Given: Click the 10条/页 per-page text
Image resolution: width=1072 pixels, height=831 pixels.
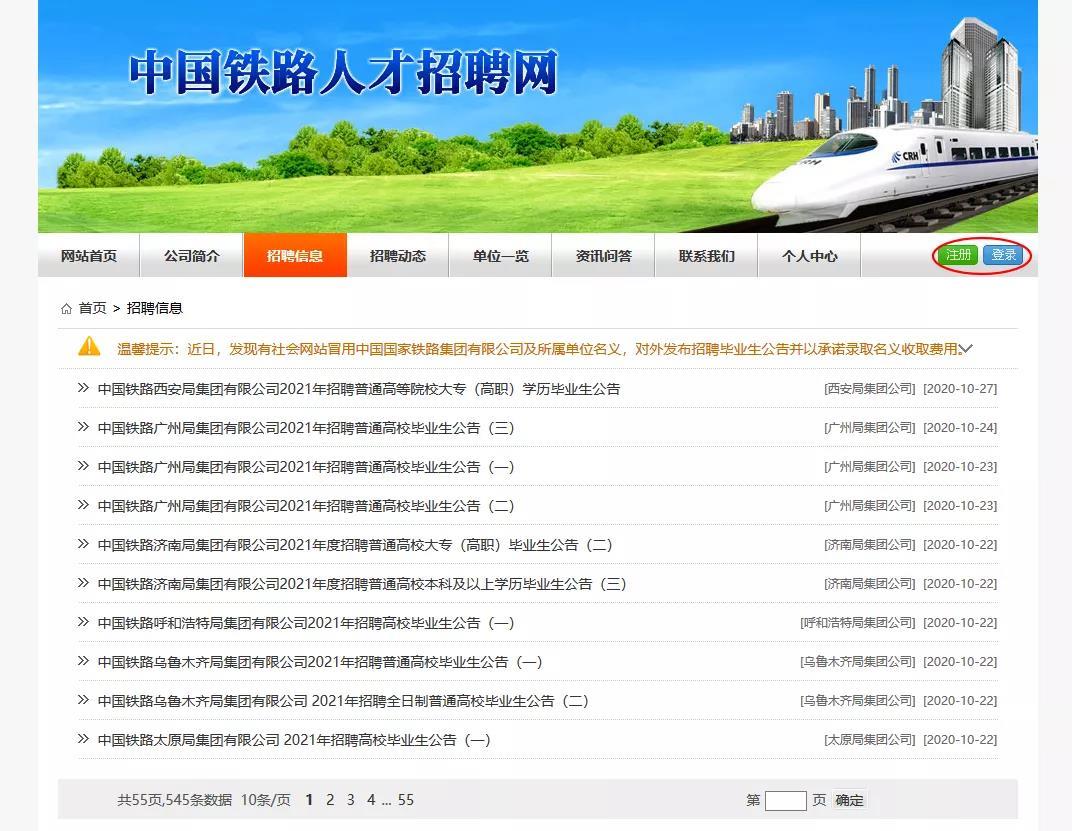Looking at the screenshot, I should pos(266,800).
